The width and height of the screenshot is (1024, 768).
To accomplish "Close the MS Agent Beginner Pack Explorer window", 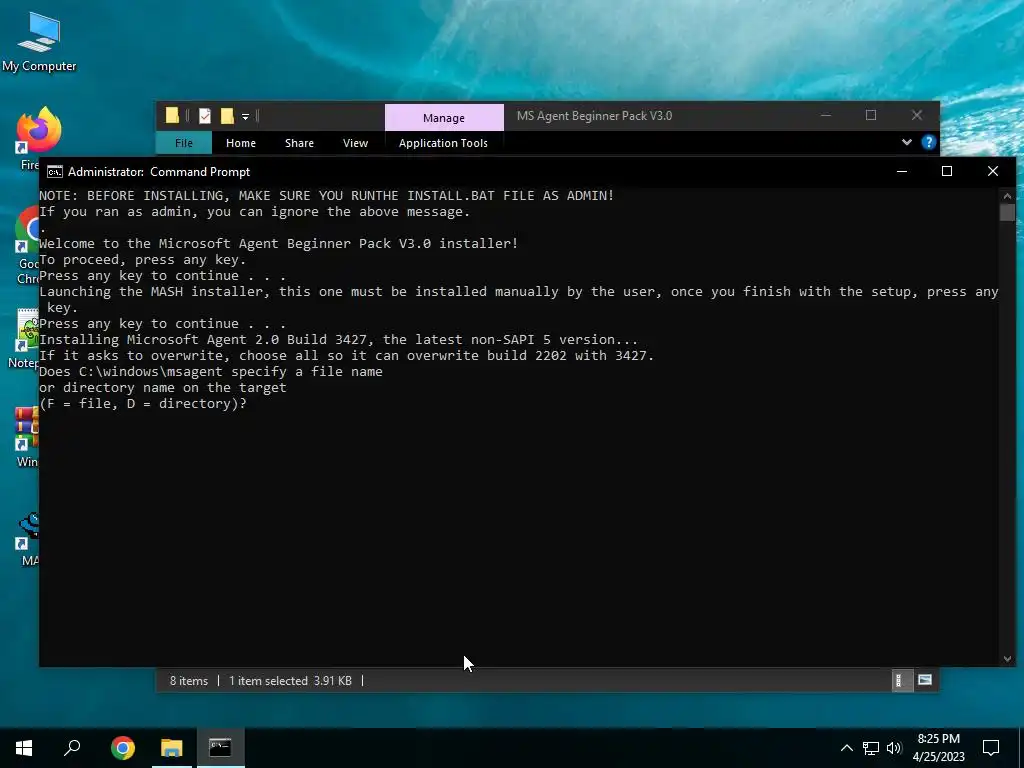I will (x=917, y=115).
